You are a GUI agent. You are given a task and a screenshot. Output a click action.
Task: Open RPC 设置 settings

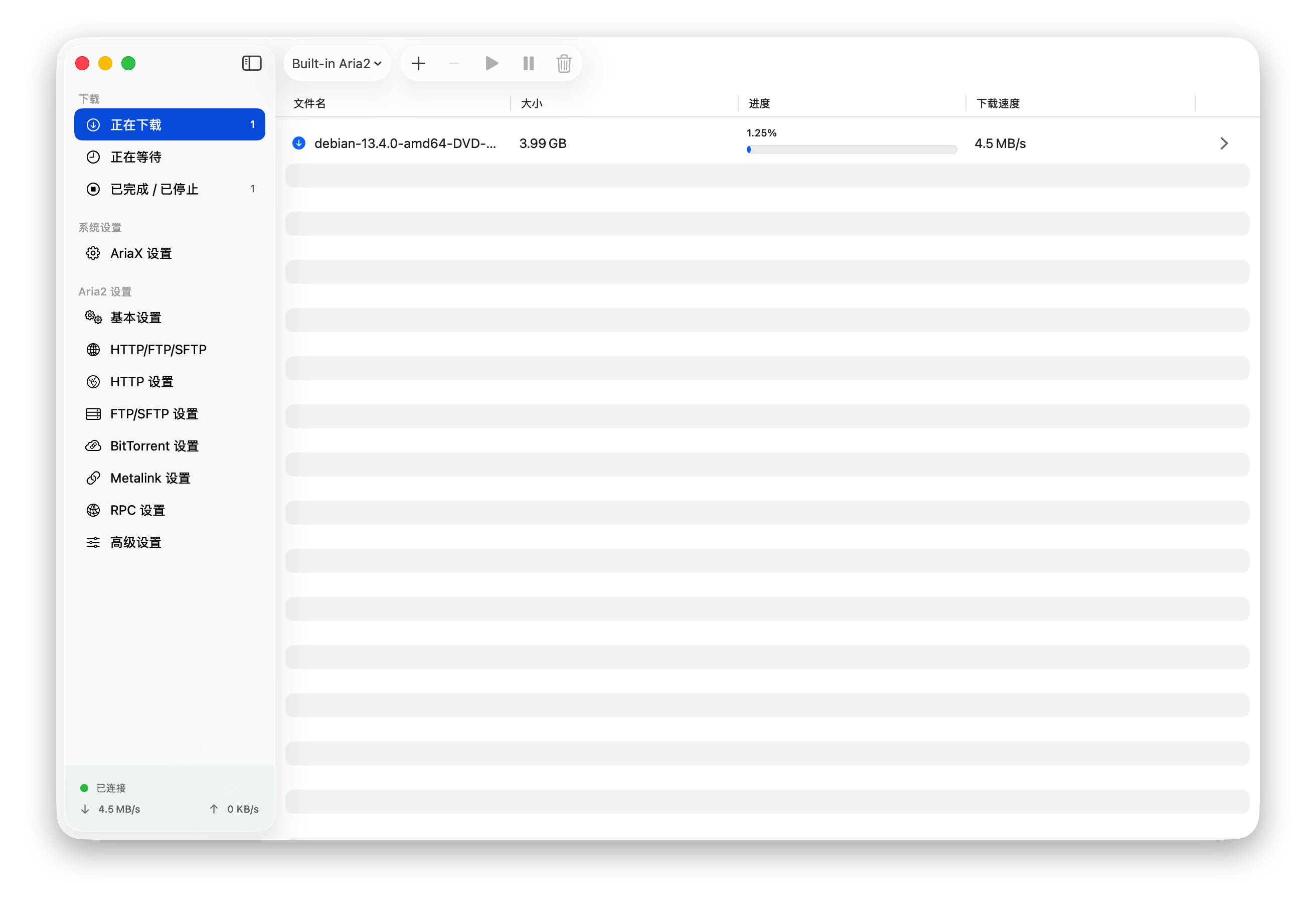coord(137,510)
